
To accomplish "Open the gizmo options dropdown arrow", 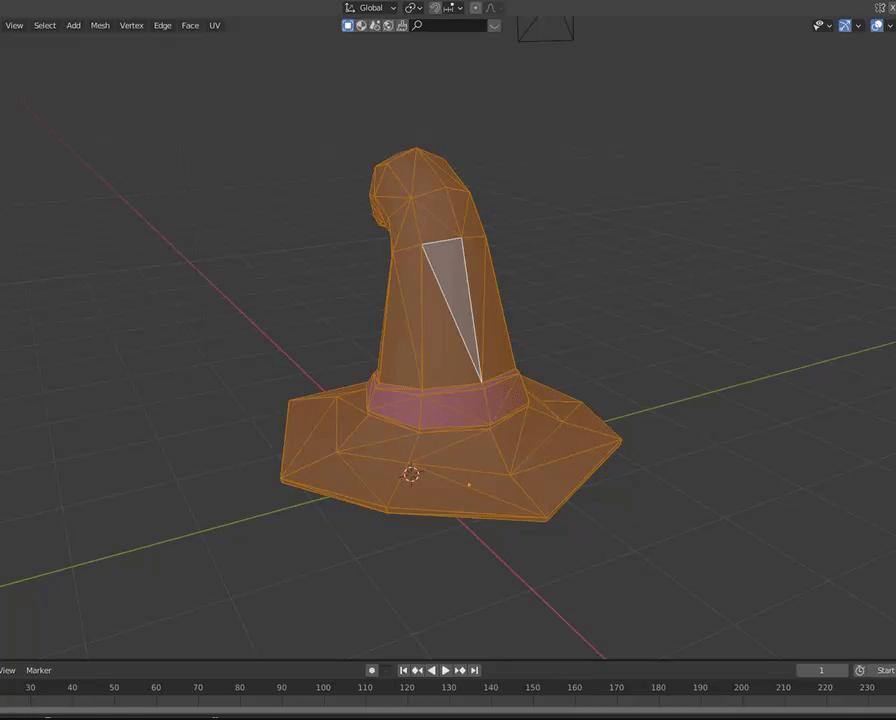I will coord(858,26).
